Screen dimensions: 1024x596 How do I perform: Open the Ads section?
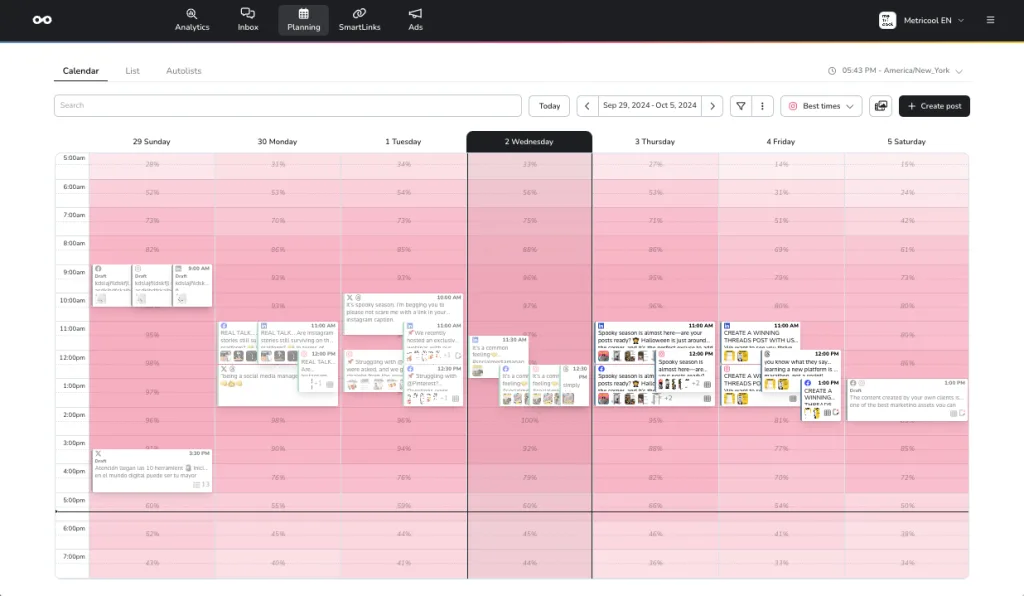415,19
